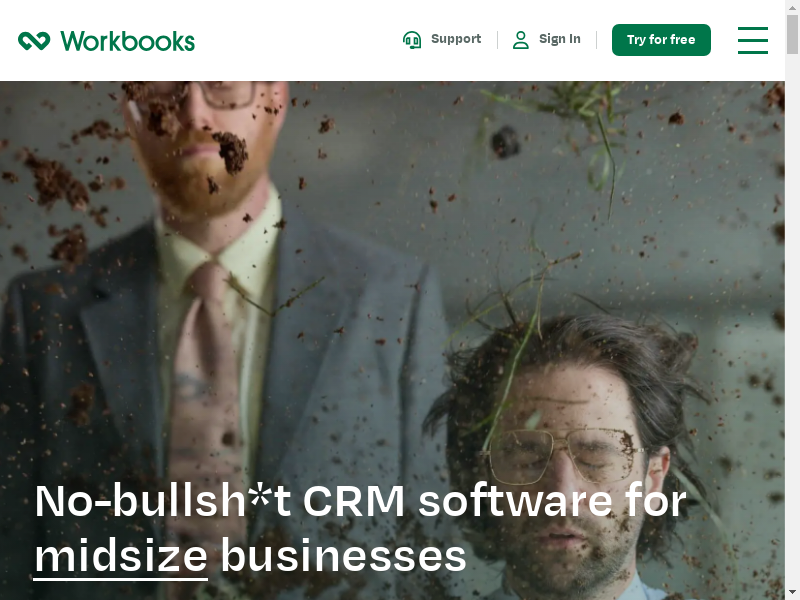The height and width of the screenshot is (600, 800).
Task: Open the hamburger navigation menu
Action: click(x=753, y=40)
